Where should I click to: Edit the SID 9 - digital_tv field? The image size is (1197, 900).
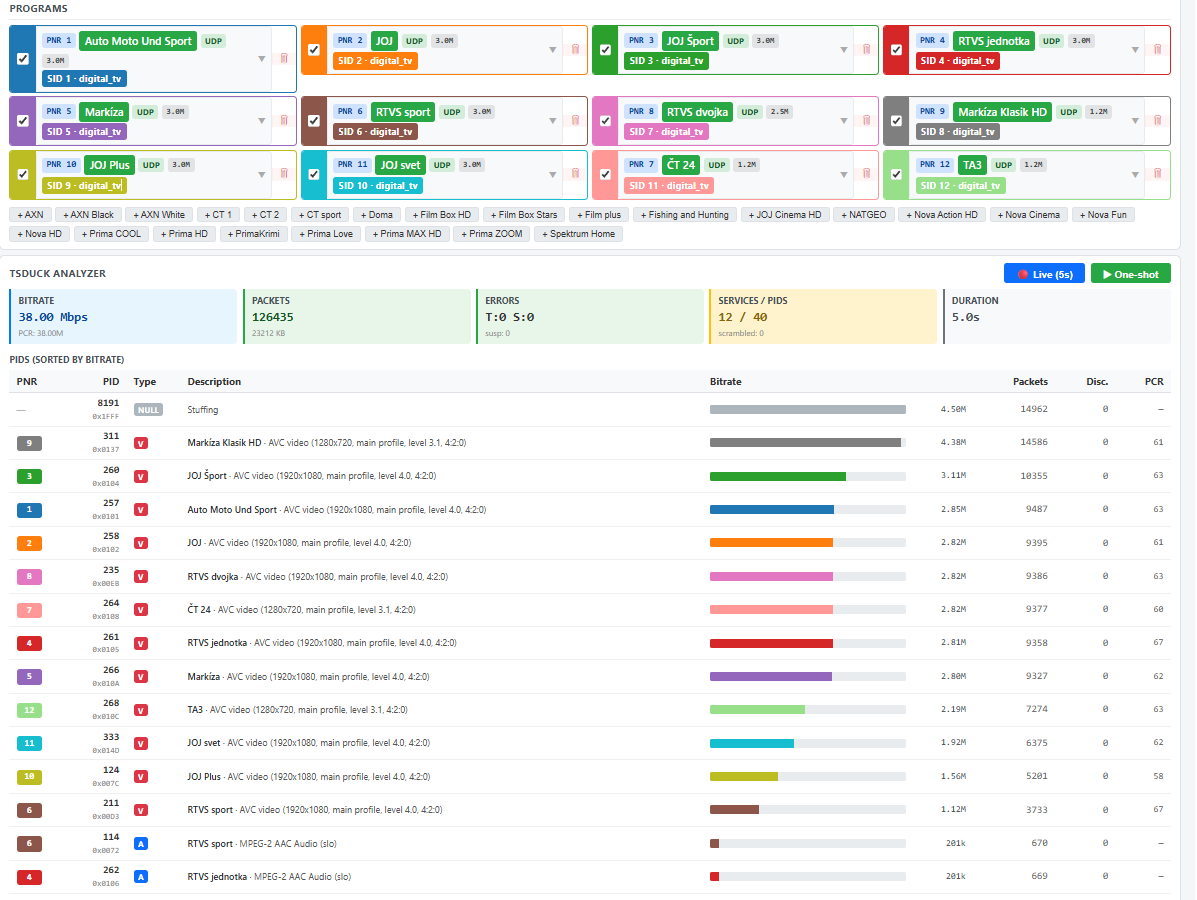coord(84,185)
